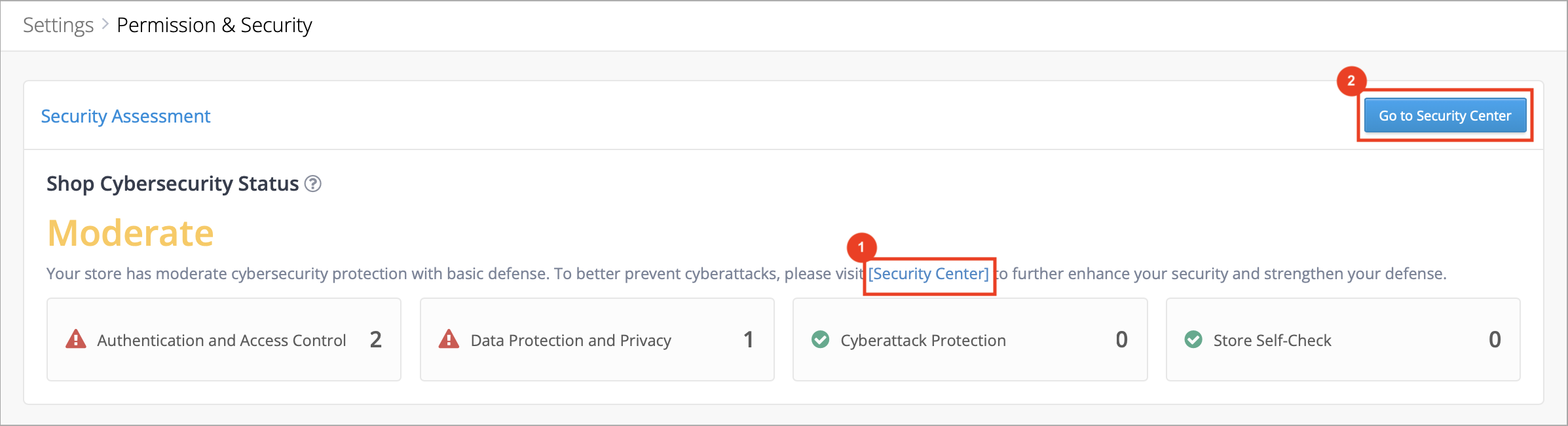Open the Data Protection and Privacy card
This screenshot has width=1568, height=426.
(x=597, y=339)
